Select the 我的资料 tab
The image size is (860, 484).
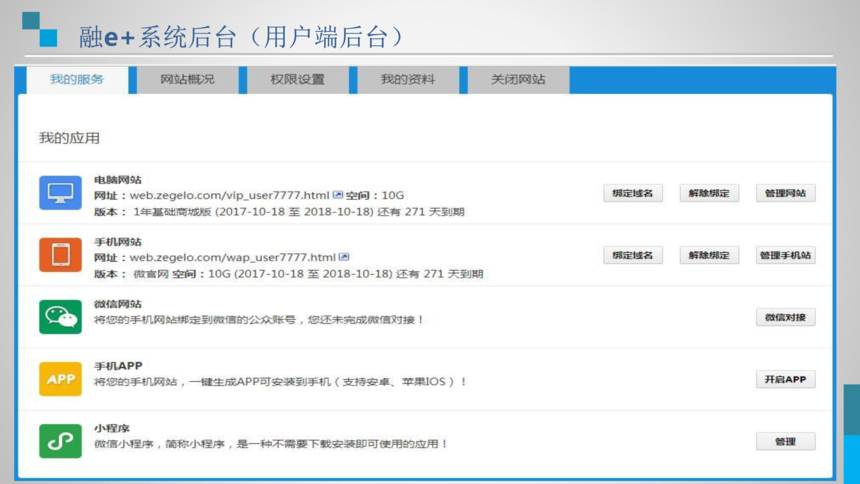coord(407,80)
